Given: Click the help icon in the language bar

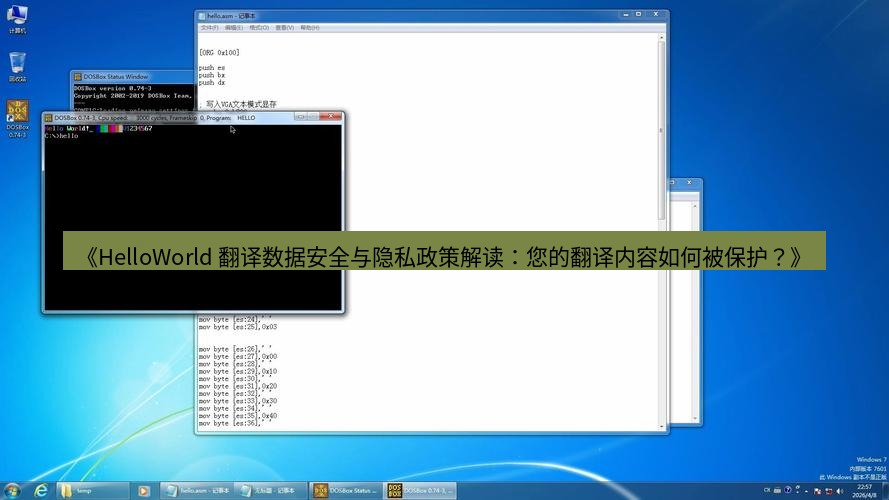Looking at the screenshot, I should click(788, 490).
